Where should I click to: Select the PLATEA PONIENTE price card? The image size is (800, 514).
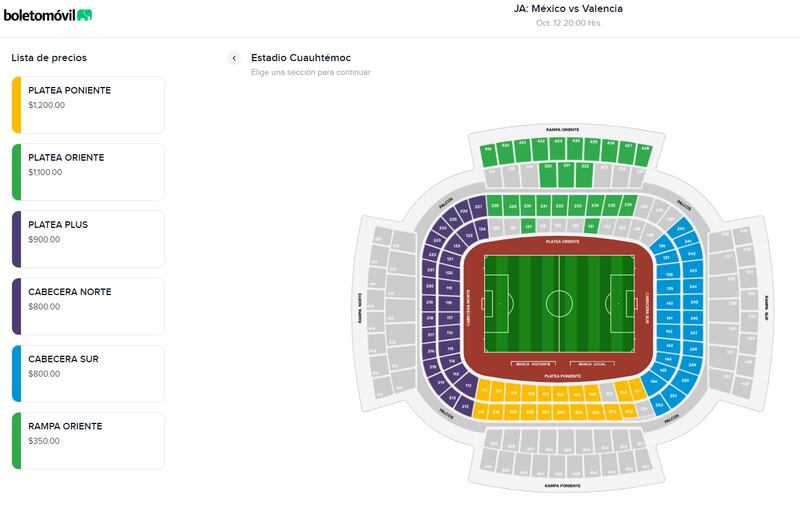pos(88,105)
